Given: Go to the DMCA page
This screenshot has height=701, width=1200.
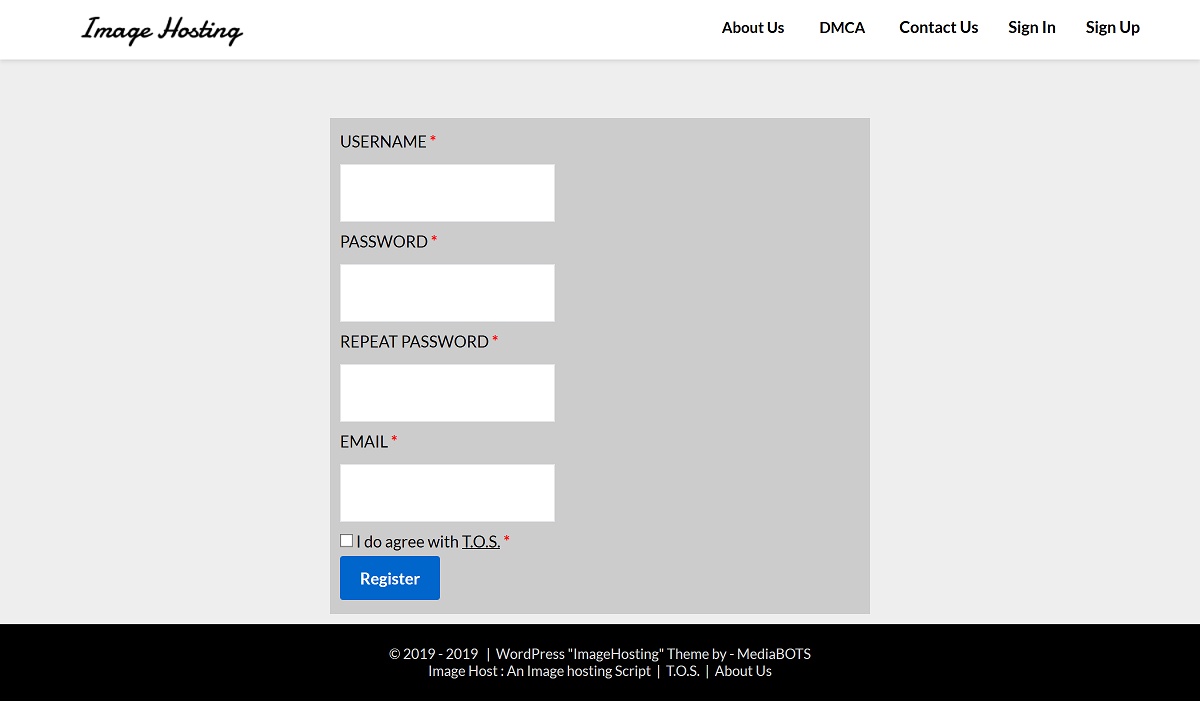Looking at the screenshot, I should tap(842, 28).
